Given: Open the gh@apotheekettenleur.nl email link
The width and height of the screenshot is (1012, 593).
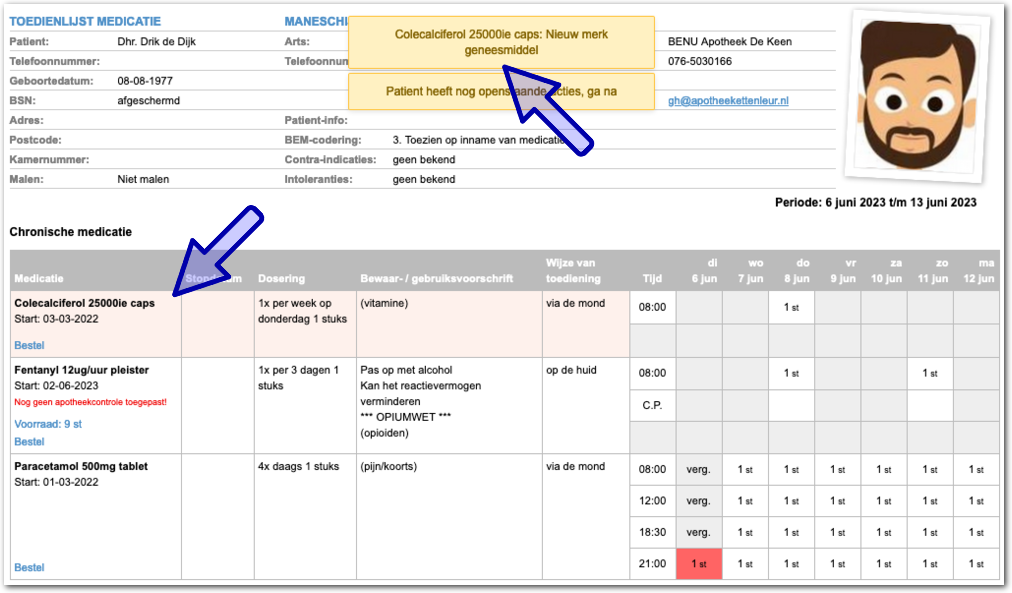Looking at the screenshot, I should click(x=728, y=101).
